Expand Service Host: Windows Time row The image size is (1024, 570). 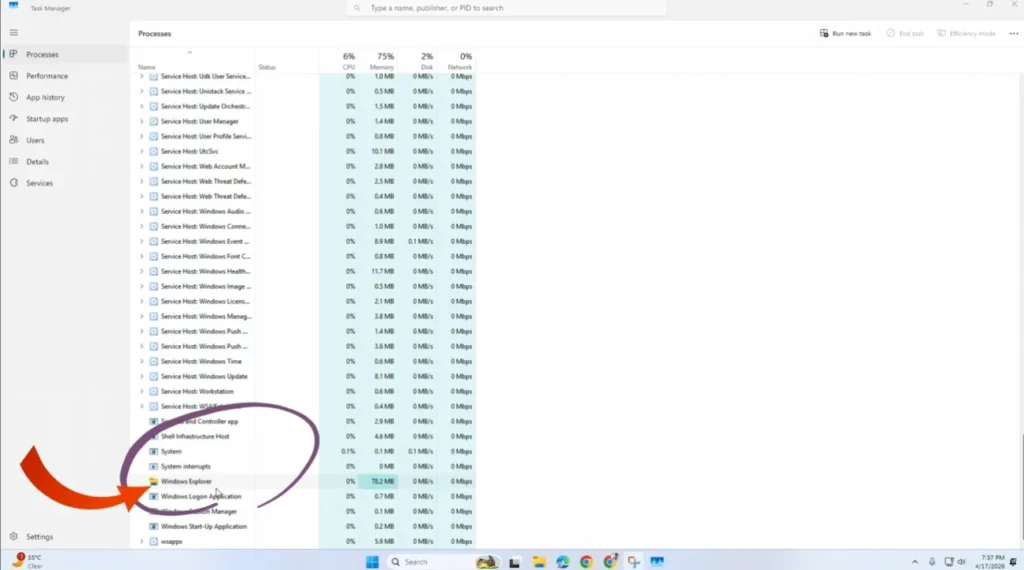point(142,361)
